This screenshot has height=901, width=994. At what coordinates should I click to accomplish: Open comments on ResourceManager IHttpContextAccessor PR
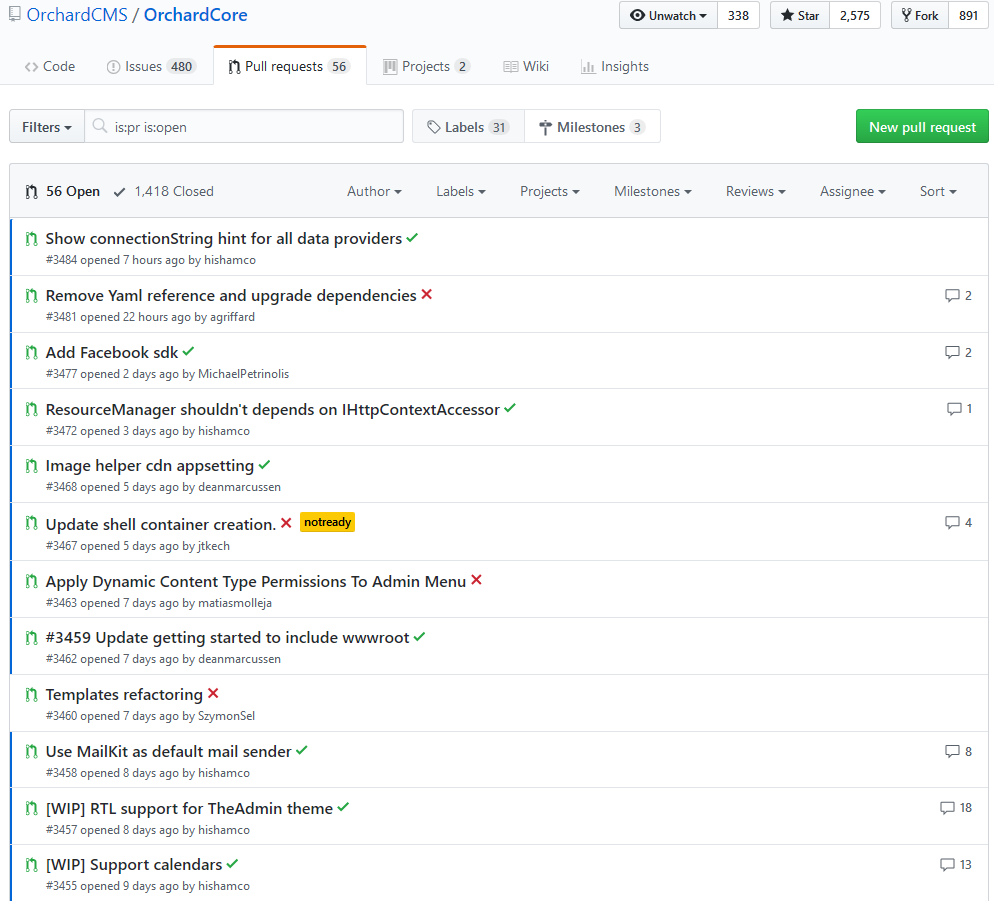coord(959,408)
